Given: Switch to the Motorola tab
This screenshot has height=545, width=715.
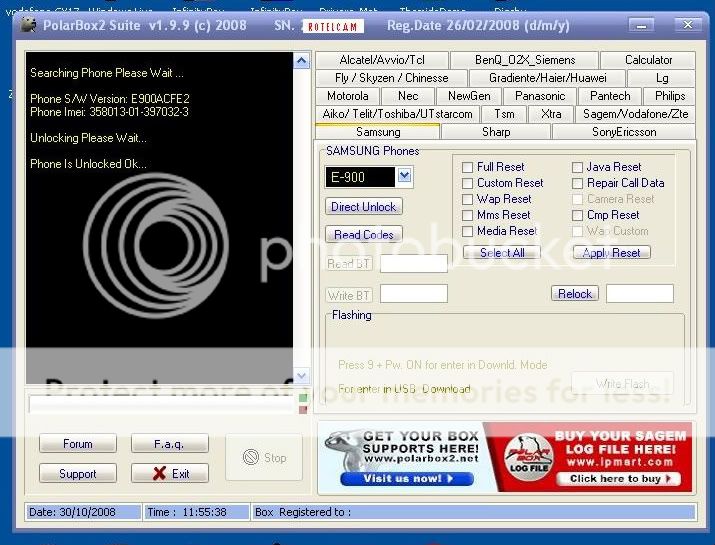Looking at the screenshot, I should [347, 96].
